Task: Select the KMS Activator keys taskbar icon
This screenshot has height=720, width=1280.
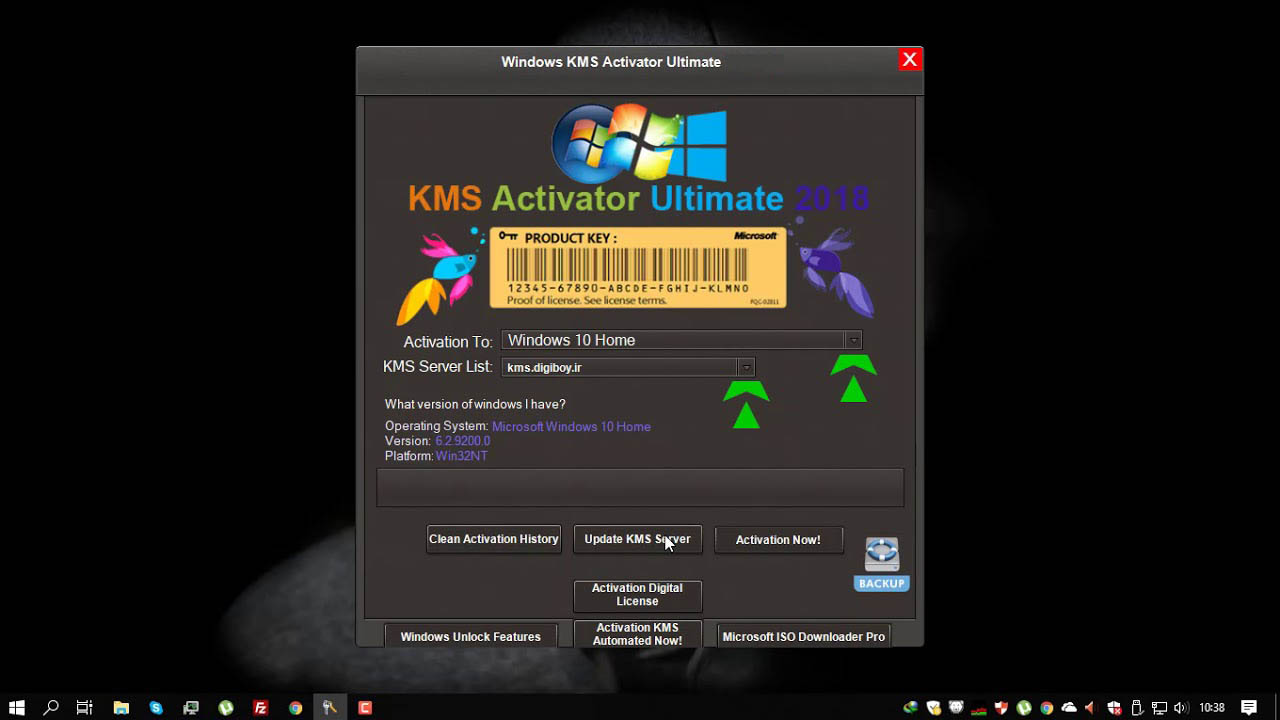Action: click(x=330, y=707)
